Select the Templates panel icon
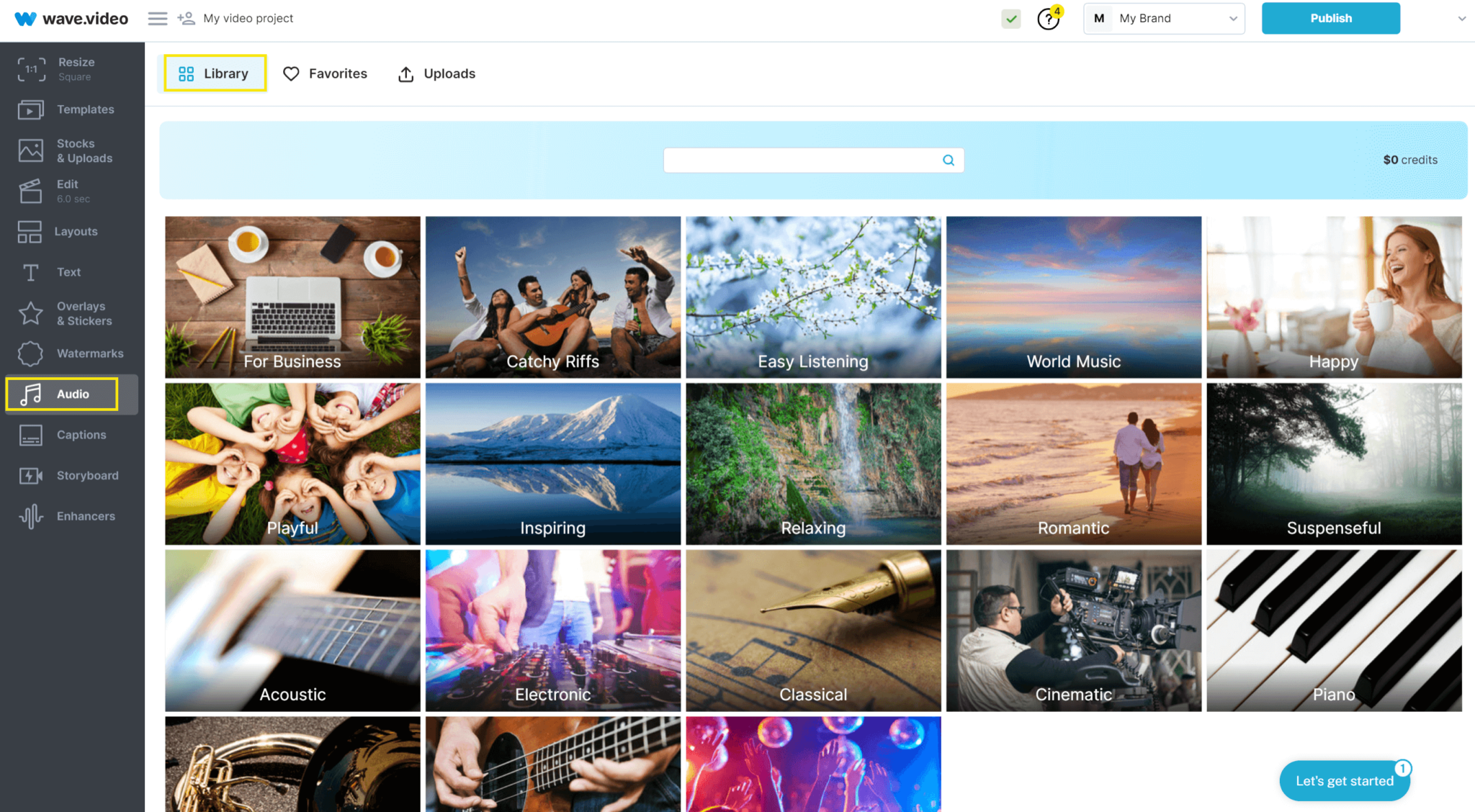This screenshot has width=1475, height=812. coord(31,109)
